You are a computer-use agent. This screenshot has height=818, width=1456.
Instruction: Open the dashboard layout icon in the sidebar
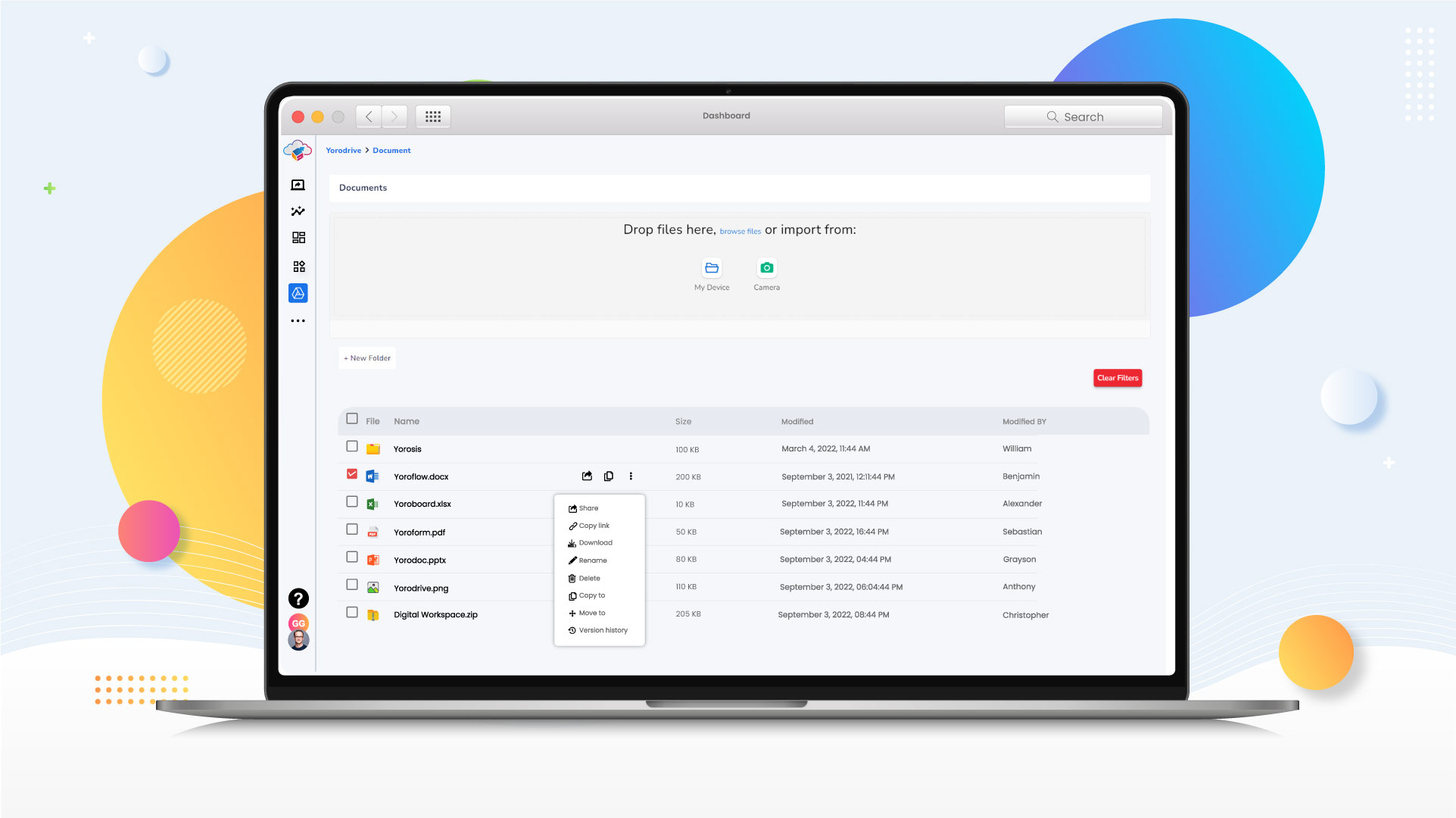pyautogui.click(x=298, y=238)
